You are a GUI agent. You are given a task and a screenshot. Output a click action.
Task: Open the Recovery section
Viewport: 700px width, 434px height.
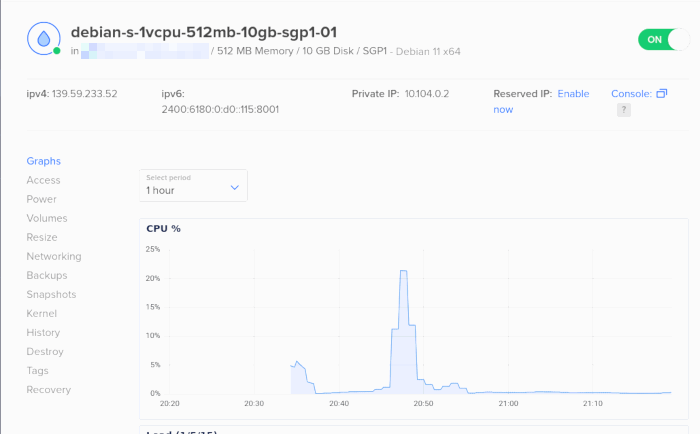point(49,390)
